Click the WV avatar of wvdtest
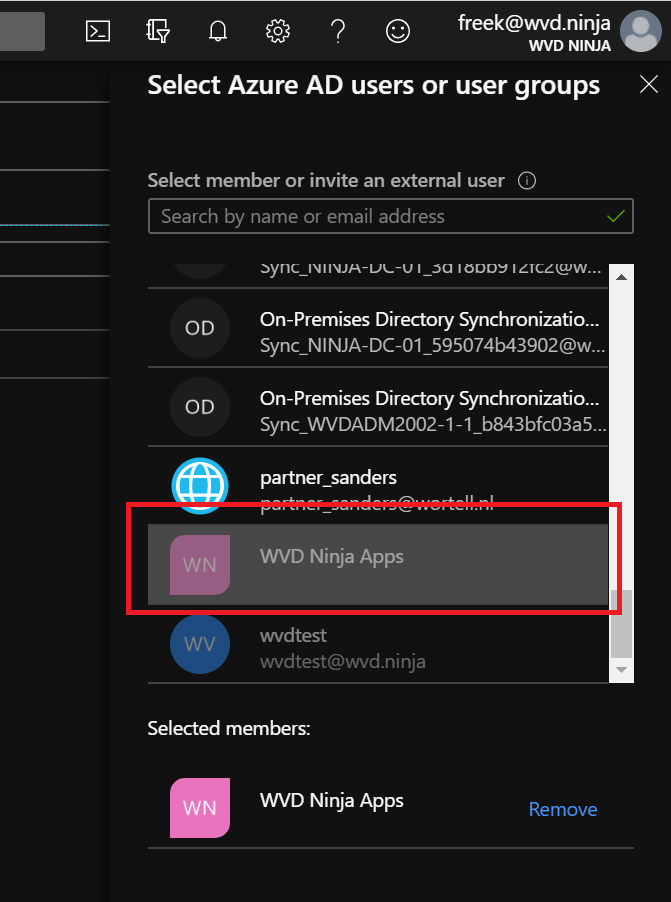 click(x=200, y=644)
